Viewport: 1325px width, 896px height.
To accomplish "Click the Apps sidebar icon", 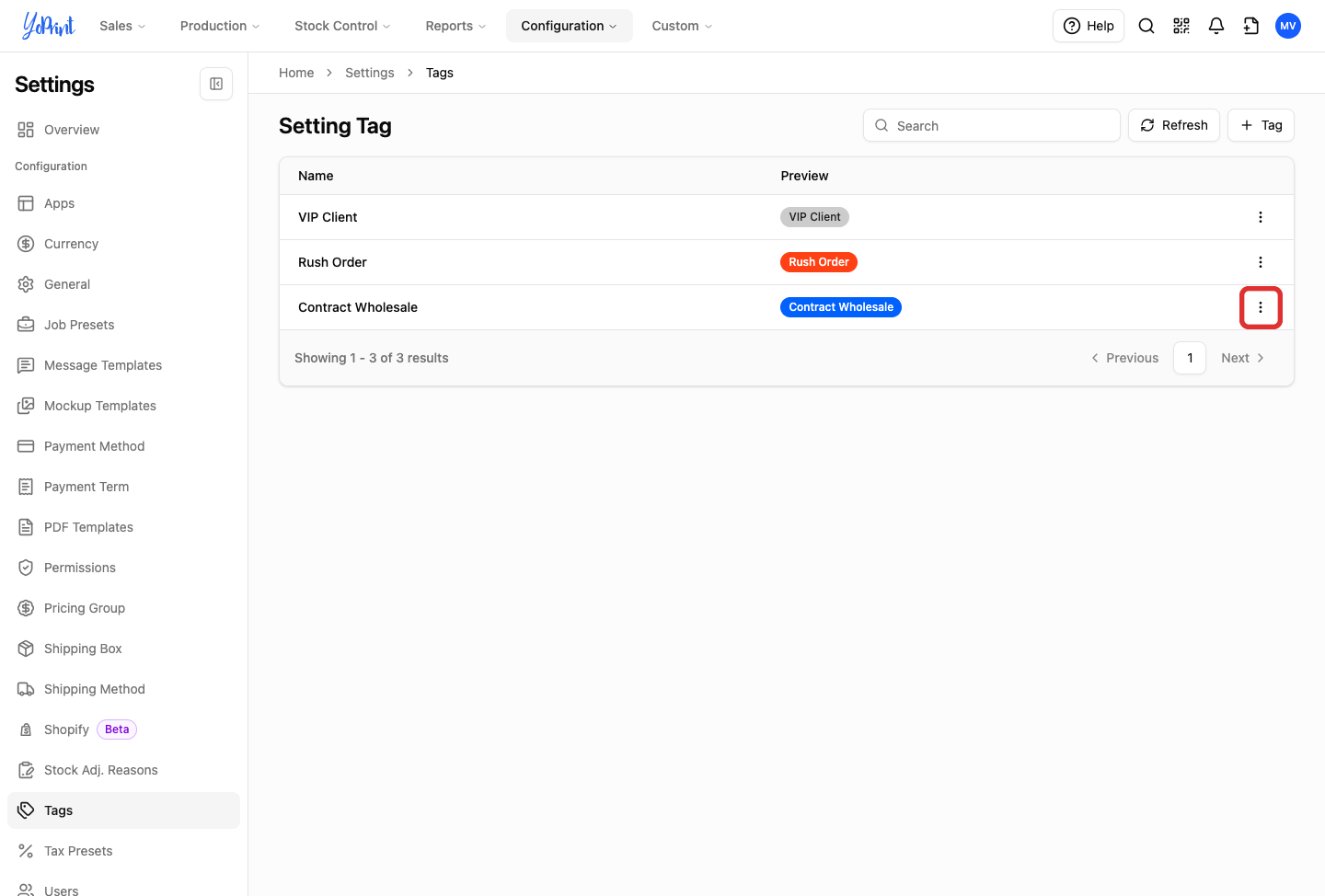I will (x=26, y=203).
